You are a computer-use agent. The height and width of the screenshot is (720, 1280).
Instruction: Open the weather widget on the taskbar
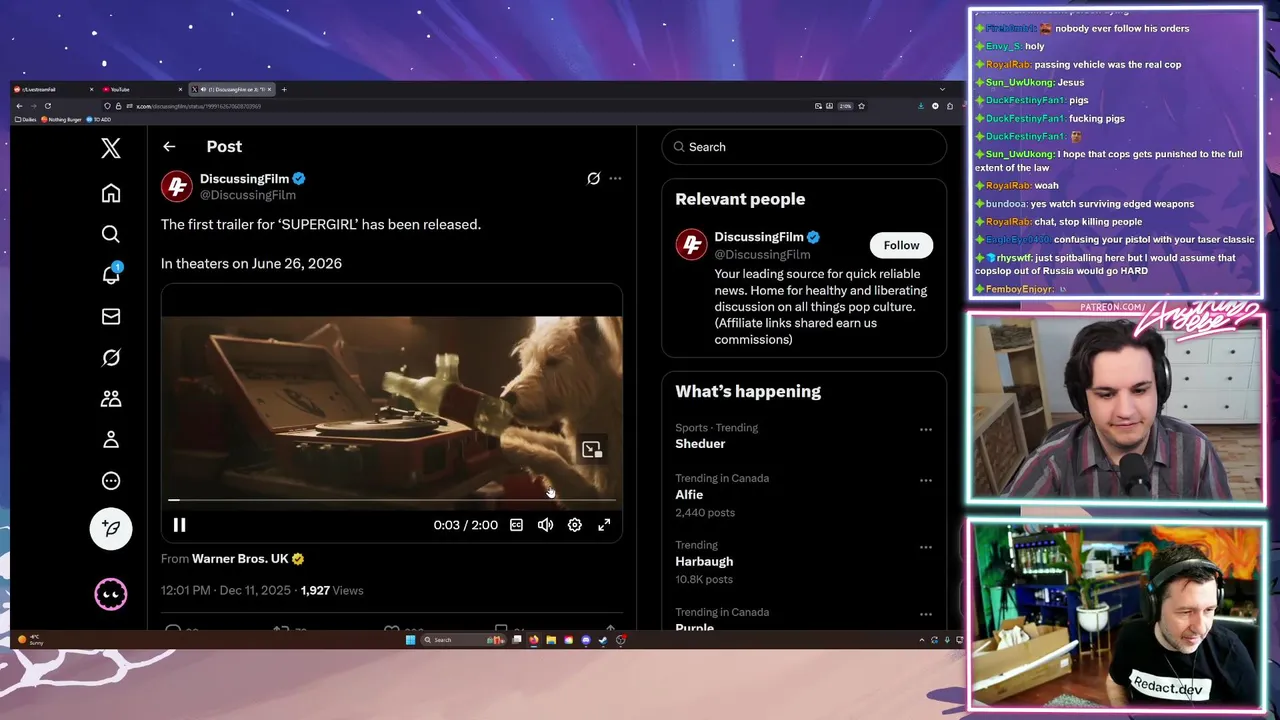point(31,640)
